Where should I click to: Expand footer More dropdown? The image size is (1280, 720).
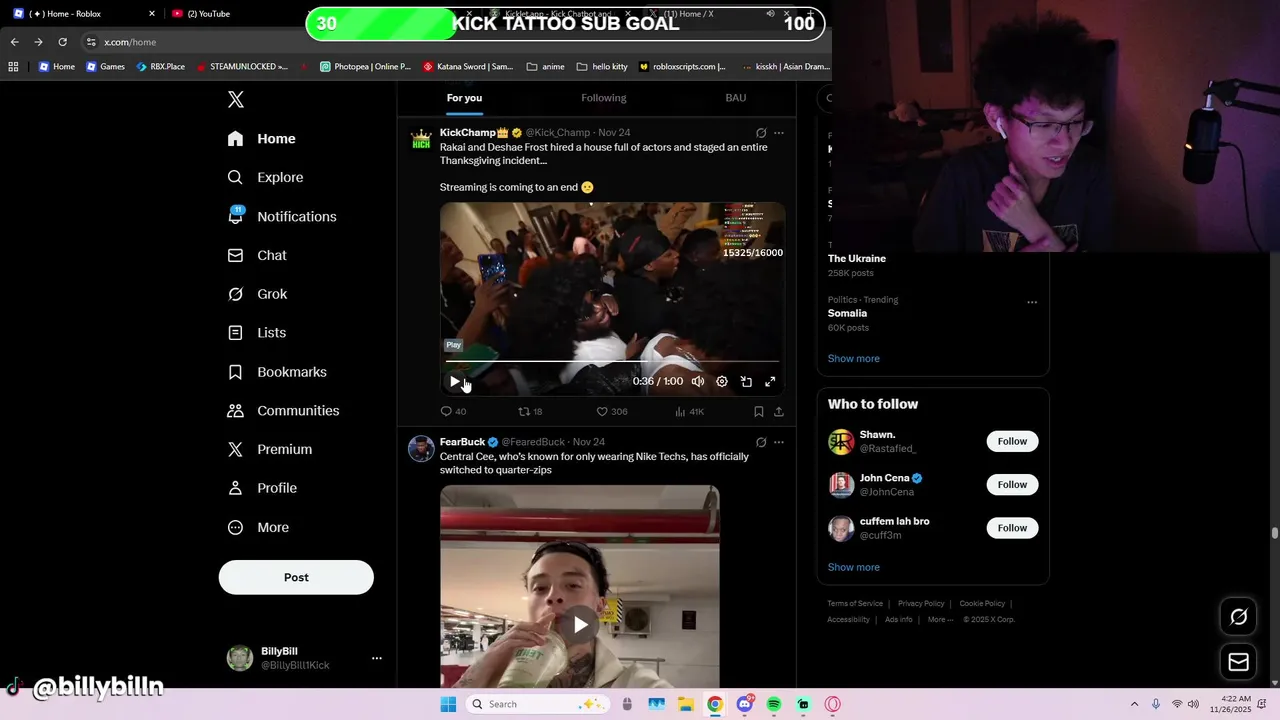point(940,619)
